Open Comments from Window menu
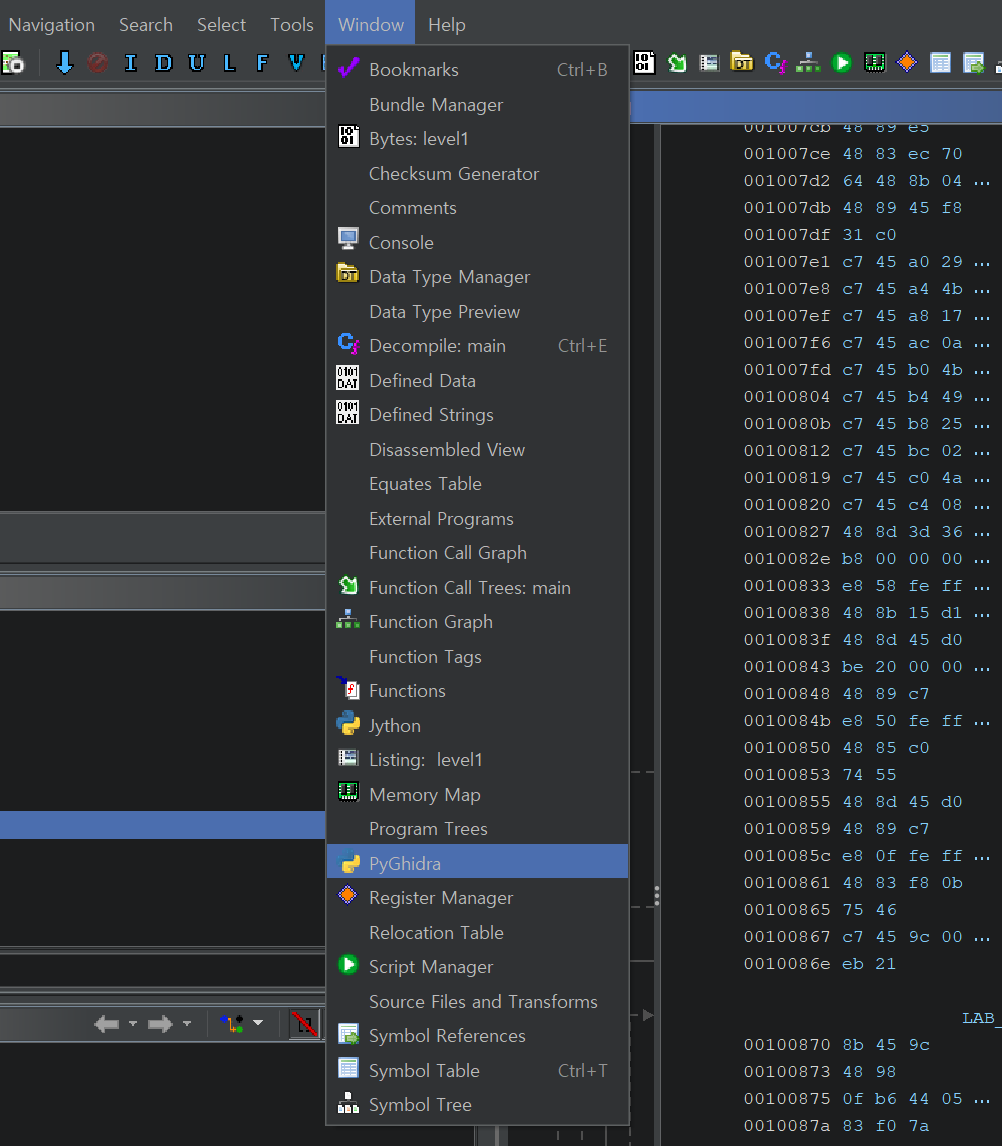 477,208
